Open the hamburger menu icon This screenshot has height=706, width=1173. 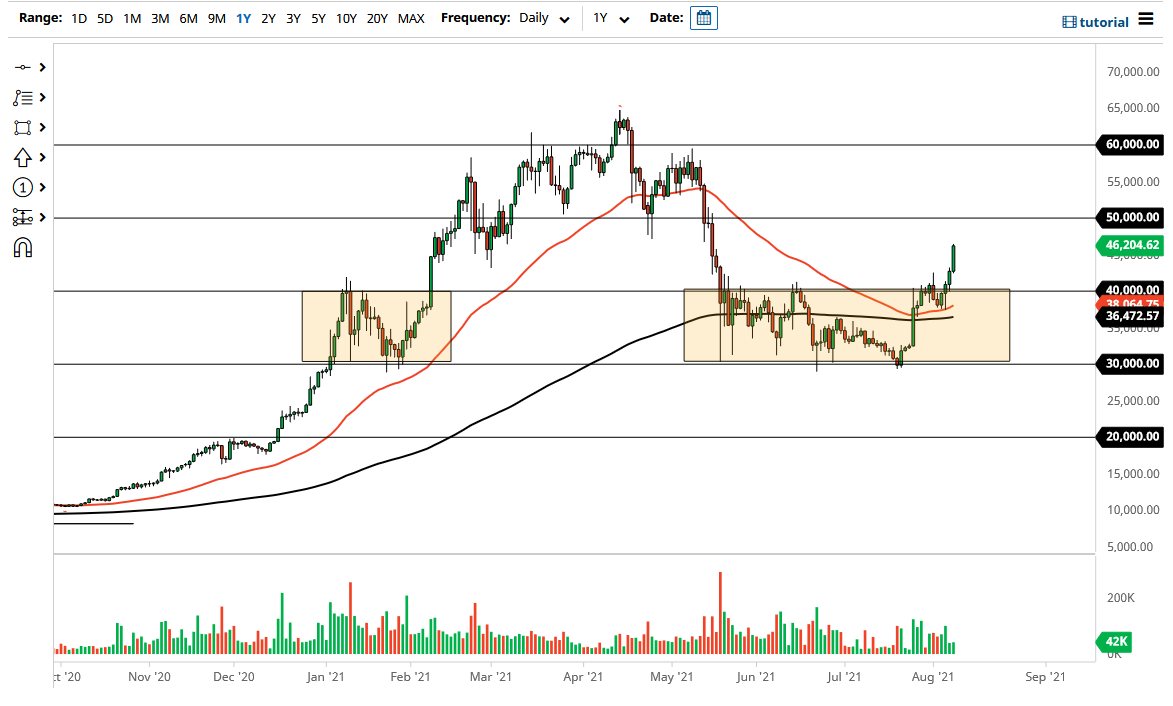[1146, 19]
